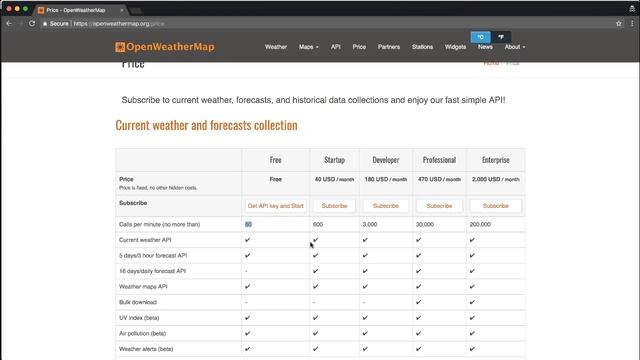Click the 3,000 calls per minute value

point(370,224)
